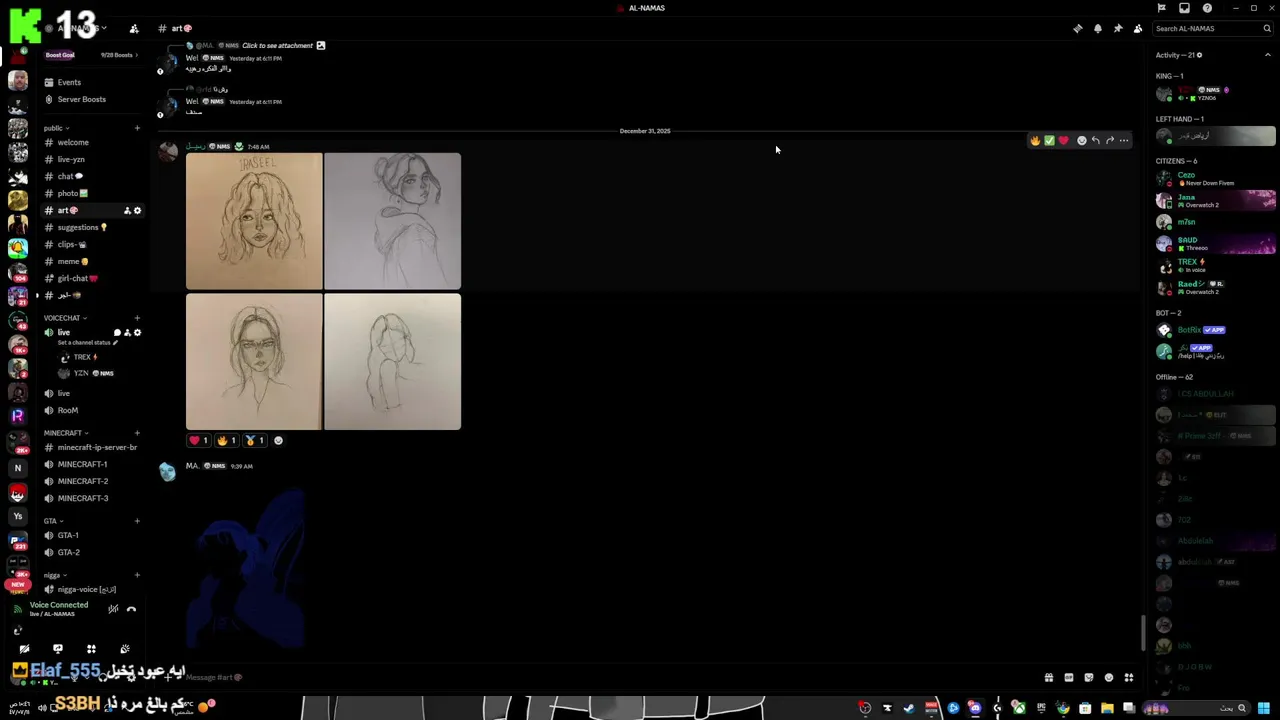Open Boost Goal progress bar
1280x720 pixels.
pos(90,55)
